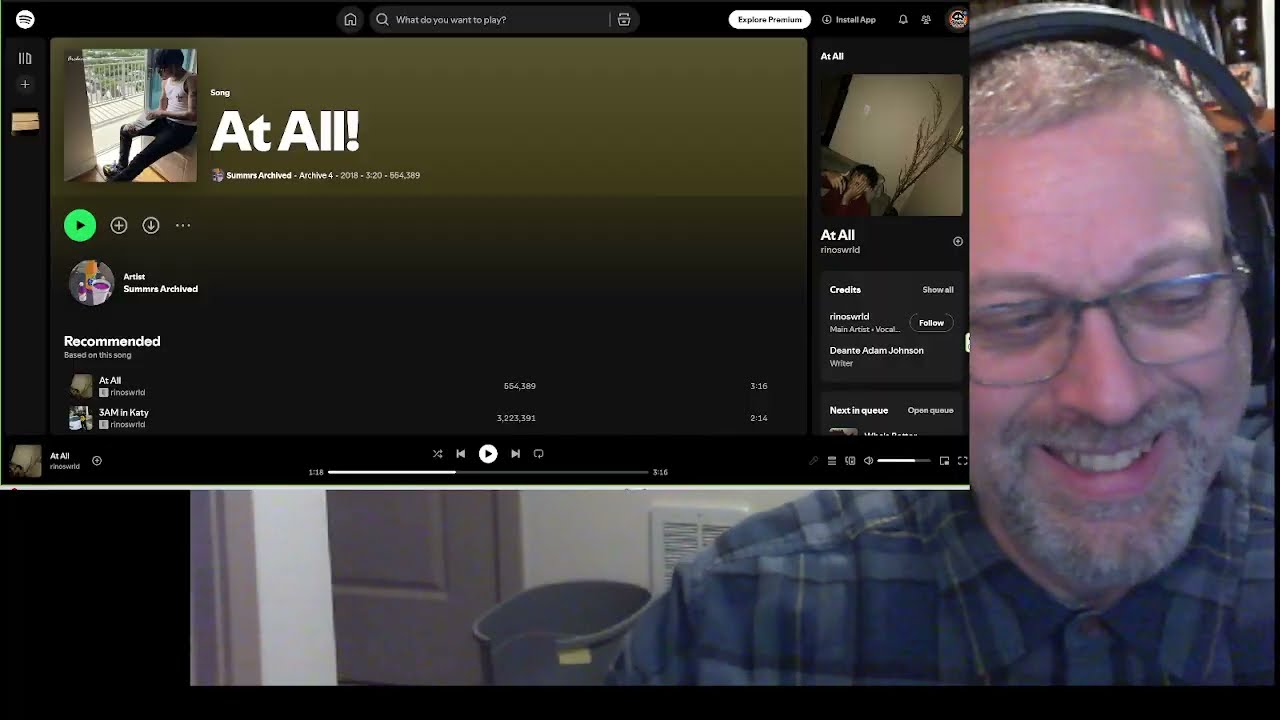Click the now playing bar album thumbnail

coord(26,461)
